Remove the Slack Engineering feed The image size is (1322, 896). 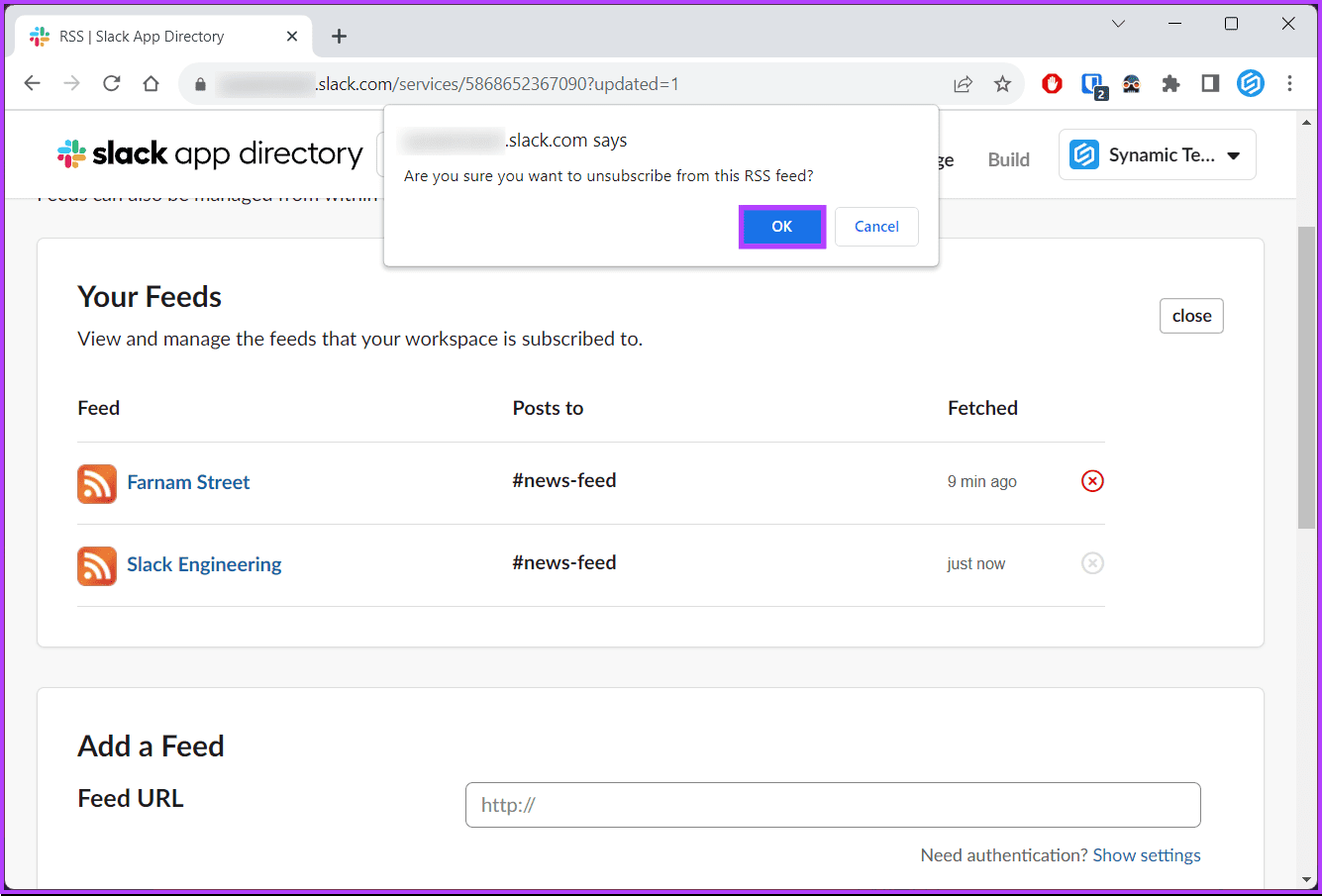1092,563
